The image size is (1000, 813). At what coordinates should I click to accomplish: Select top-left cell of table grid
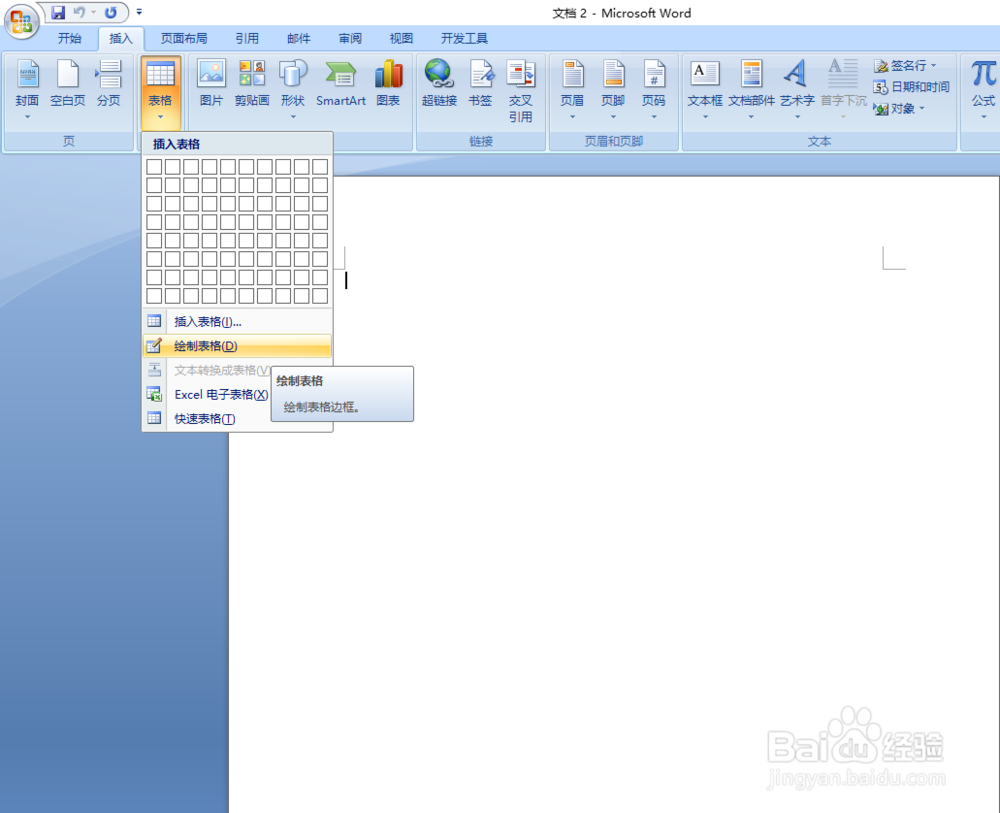(154, 166)
